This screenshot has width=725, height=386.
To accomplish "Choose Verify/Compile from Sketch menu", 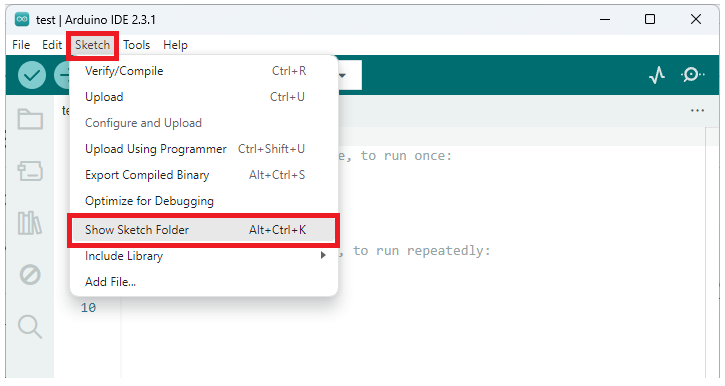I will (x=203, y=71).
